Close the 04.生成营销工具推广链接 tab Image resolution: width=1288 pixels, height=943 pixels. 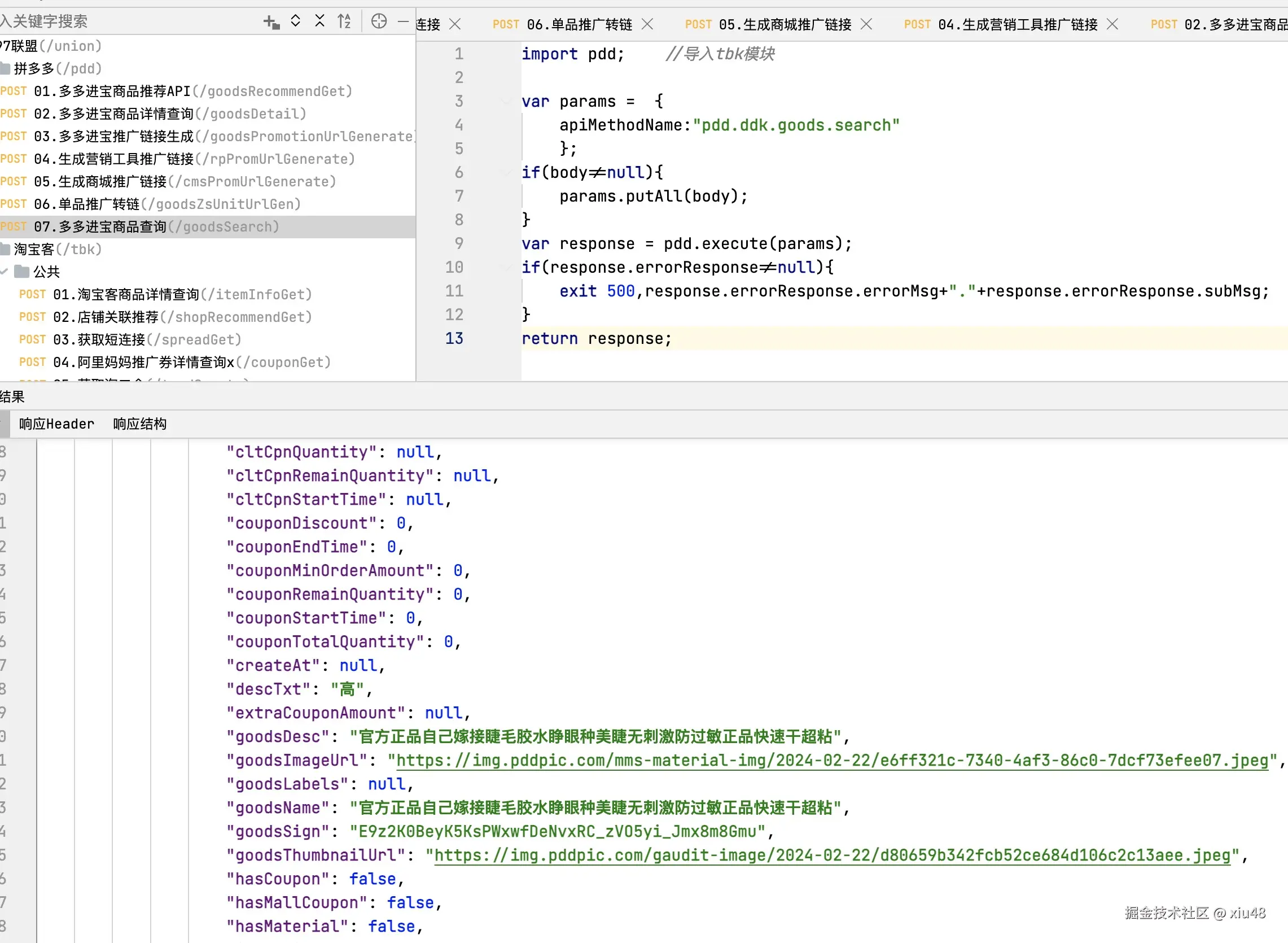coord(1112,24)
